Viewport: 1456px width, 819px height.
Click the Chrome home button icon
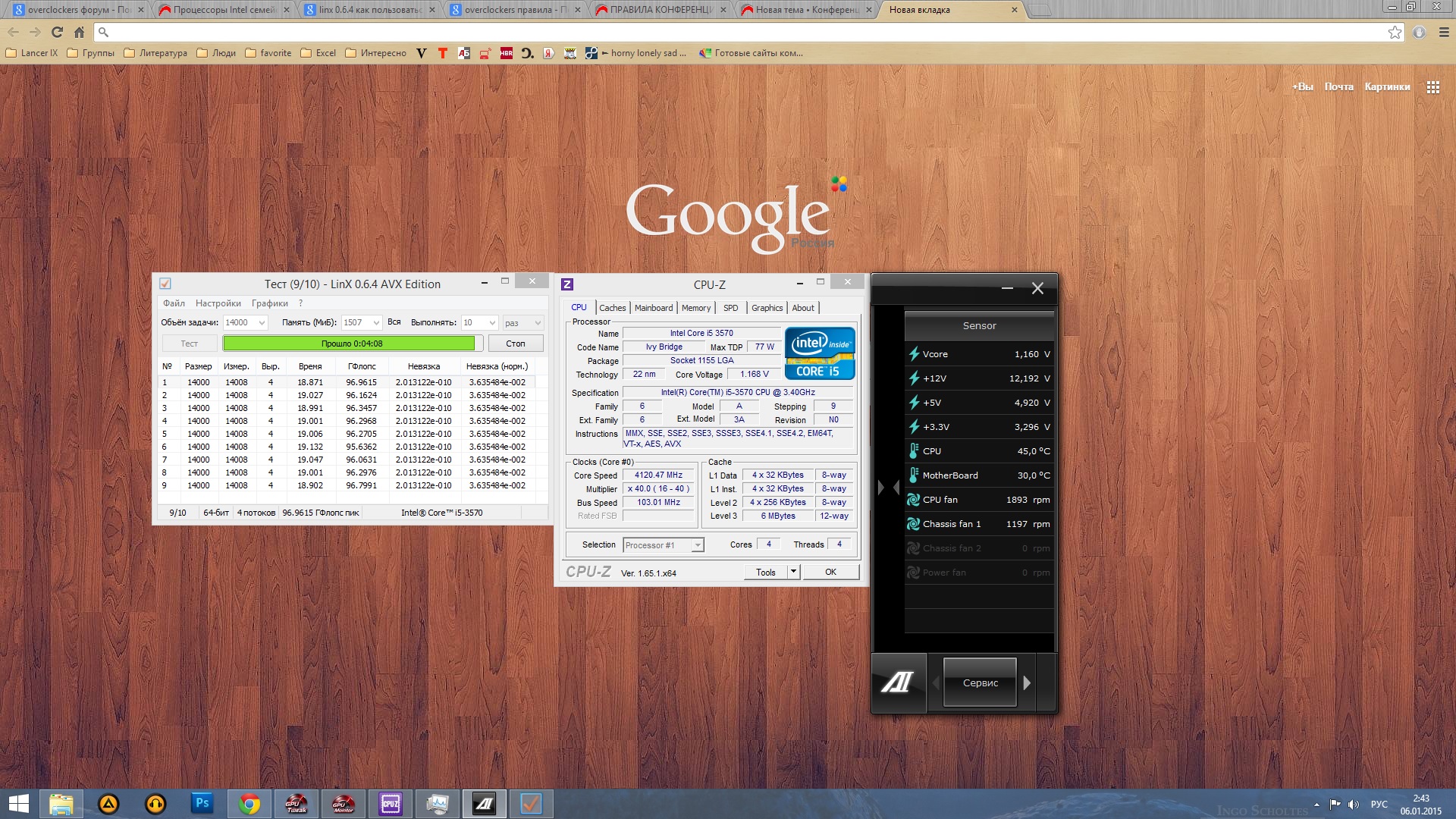tap(79, 32)
